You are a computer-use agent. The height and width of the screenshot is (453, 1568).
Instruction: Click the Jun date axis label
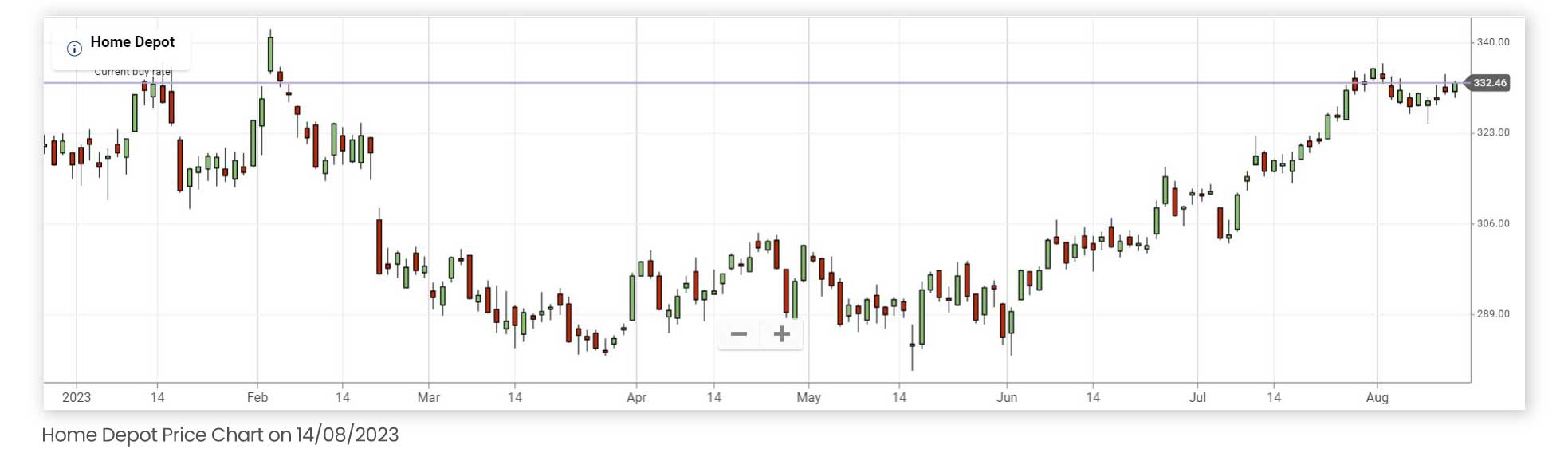point(1007,397)
